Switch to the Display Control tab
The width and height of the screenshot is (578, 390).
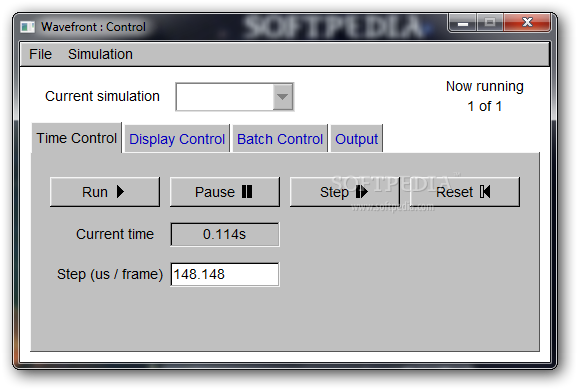[x=177, y=139]
